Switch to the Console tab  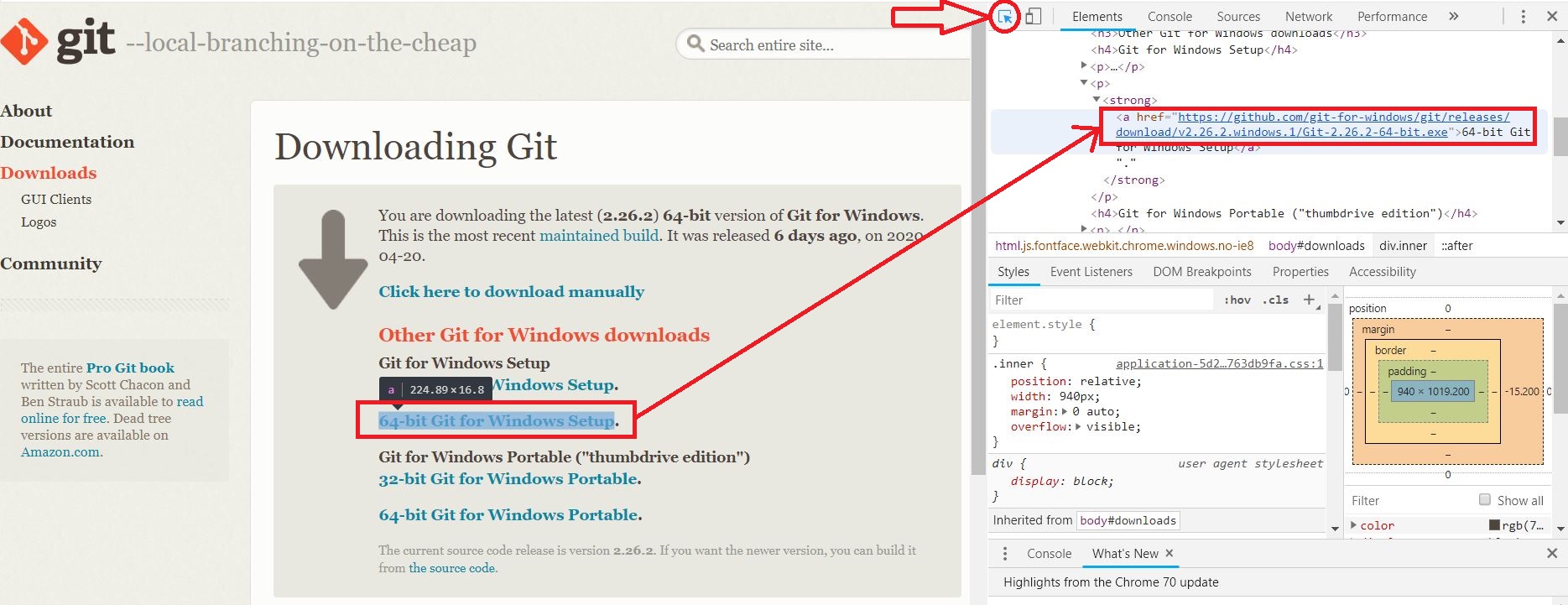[x=1169, y=16]
